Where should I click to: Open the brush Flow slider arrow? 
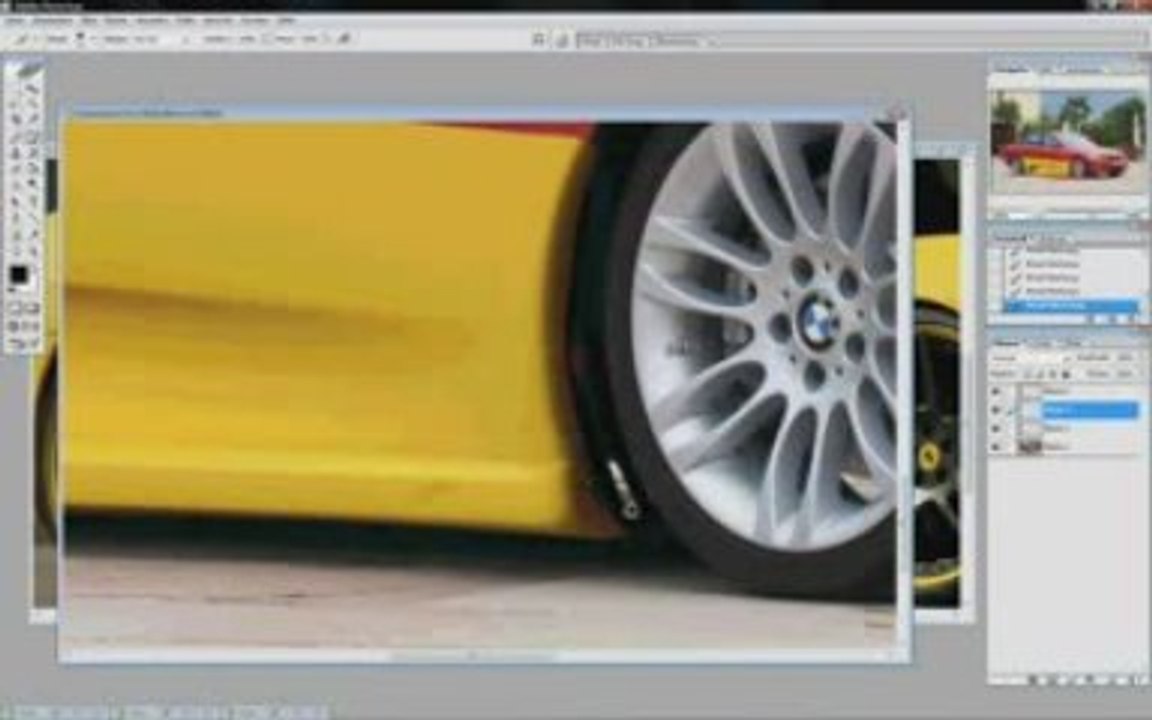click(x=326, y=39)
